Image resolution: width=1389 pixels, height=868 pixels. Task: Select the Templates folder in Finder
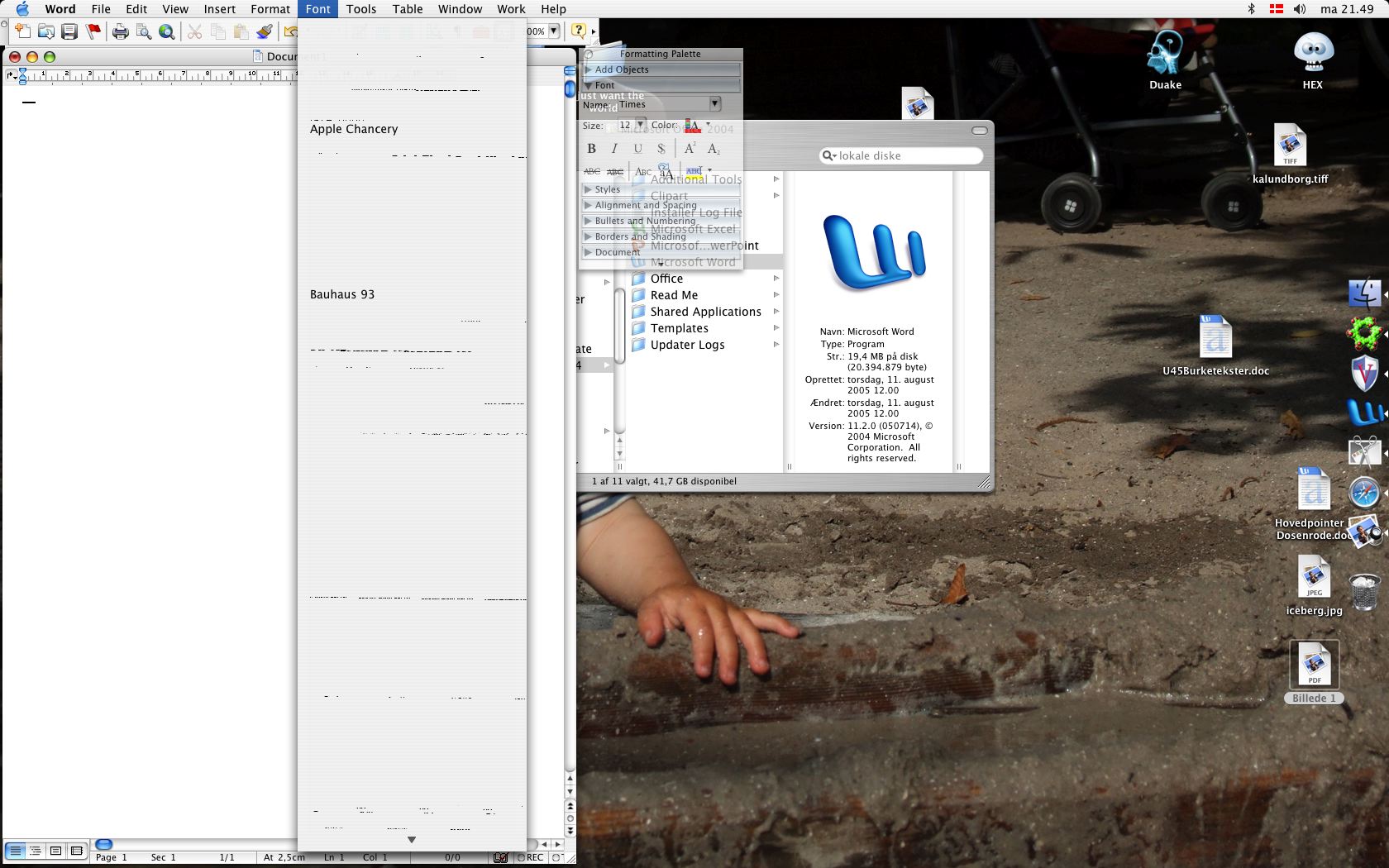(x=679, y=328)
